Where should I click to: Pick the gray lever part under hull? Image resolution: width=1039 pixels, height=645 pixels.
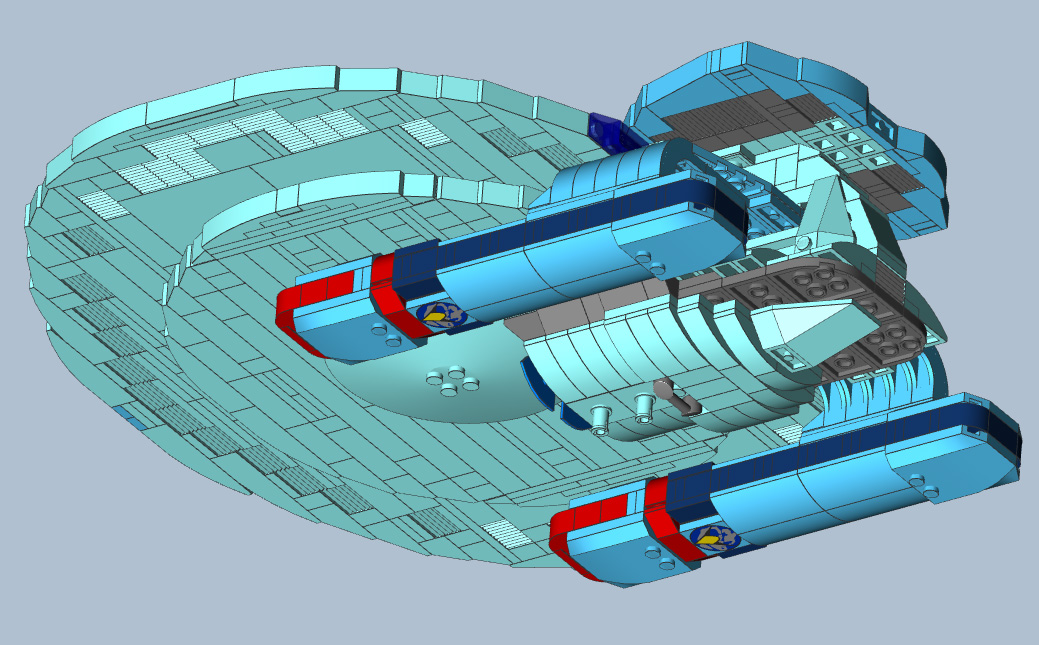[677, 396]
